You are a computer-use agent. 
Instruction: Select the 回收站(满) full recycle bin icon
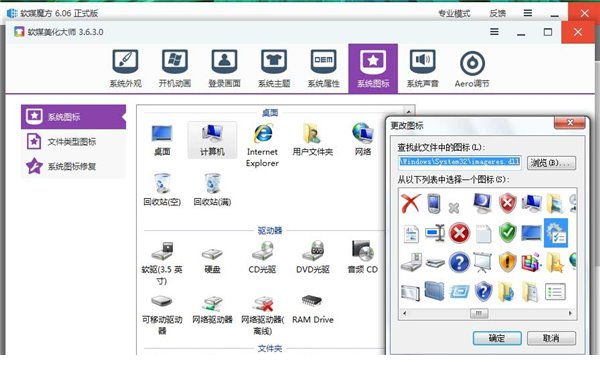click(x=212, y=190)
